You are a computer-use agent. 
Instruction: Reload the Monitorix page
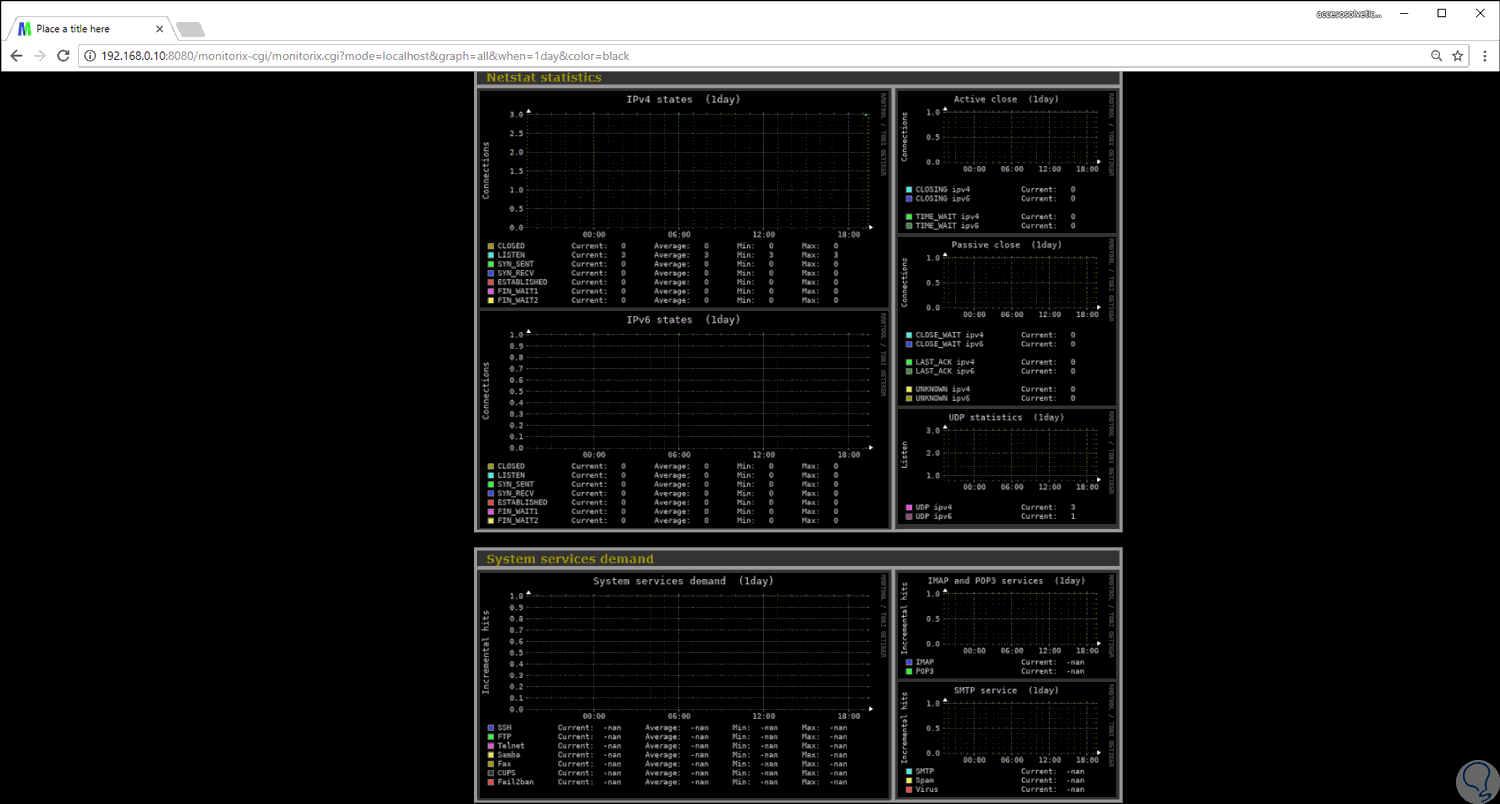click(64, 56)
